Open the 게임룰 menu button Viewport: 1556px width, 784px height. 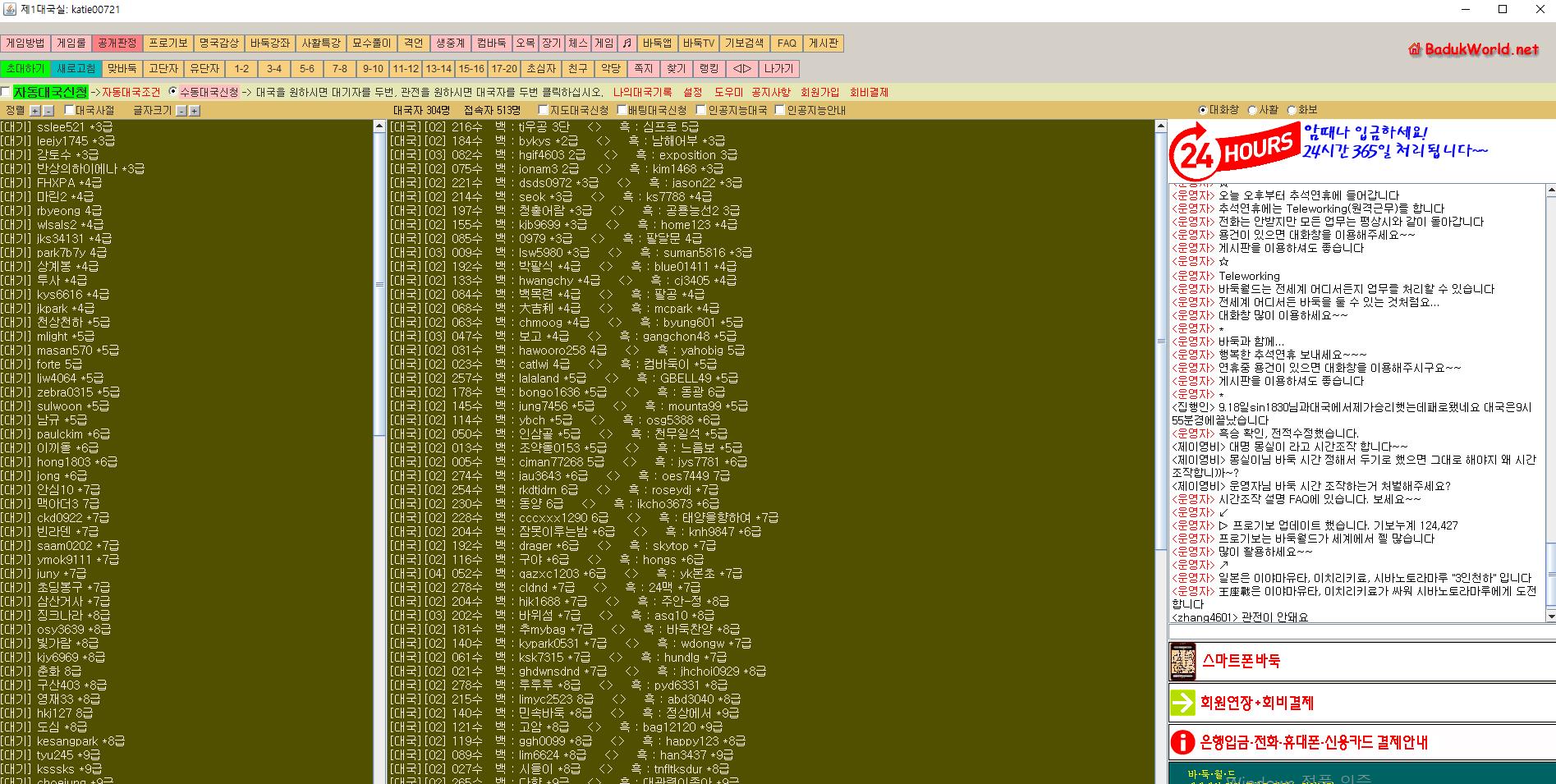pyautogui.click(x=71, y=44)
